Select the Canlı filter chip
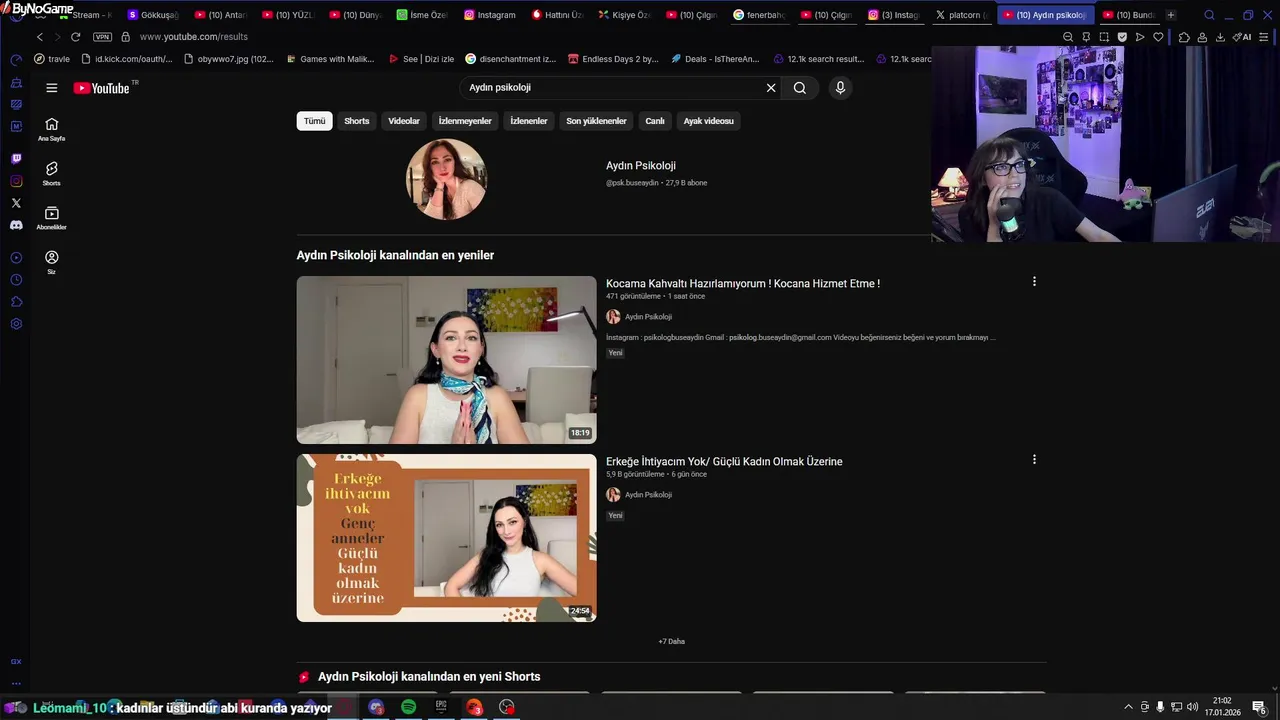 coord(655,121)
